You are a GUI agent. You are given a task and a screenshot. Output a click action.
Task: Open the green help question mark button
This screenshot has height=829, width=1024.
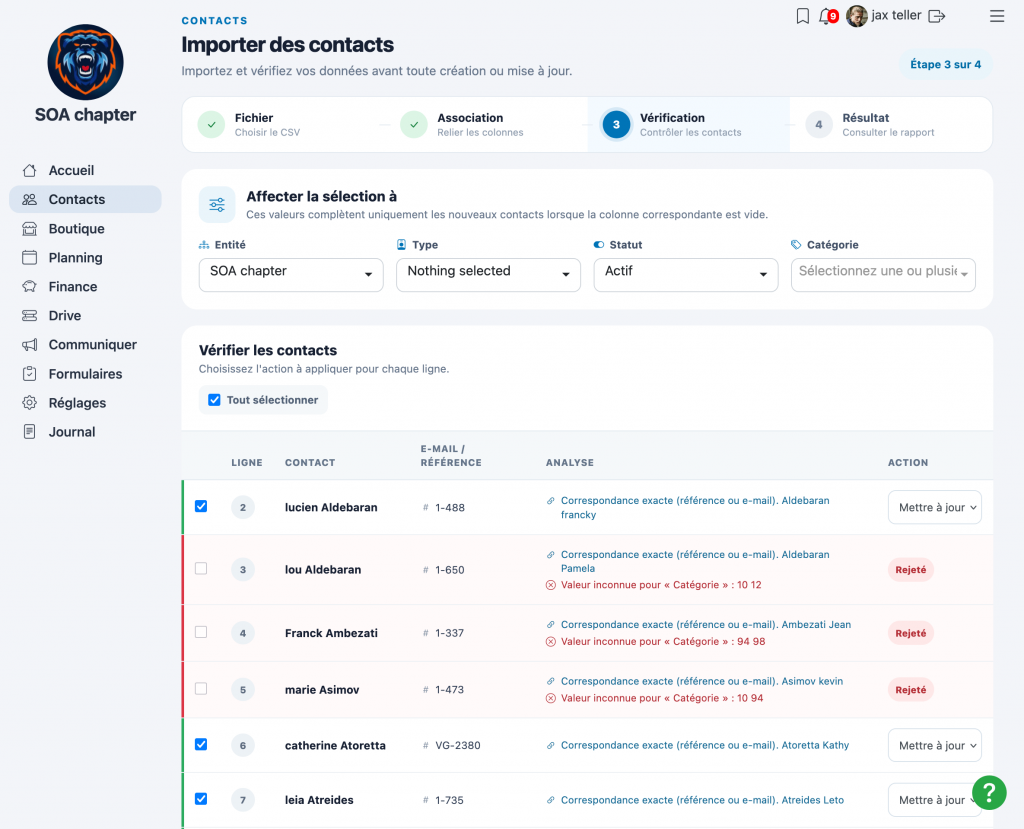[x=989, y=792]
